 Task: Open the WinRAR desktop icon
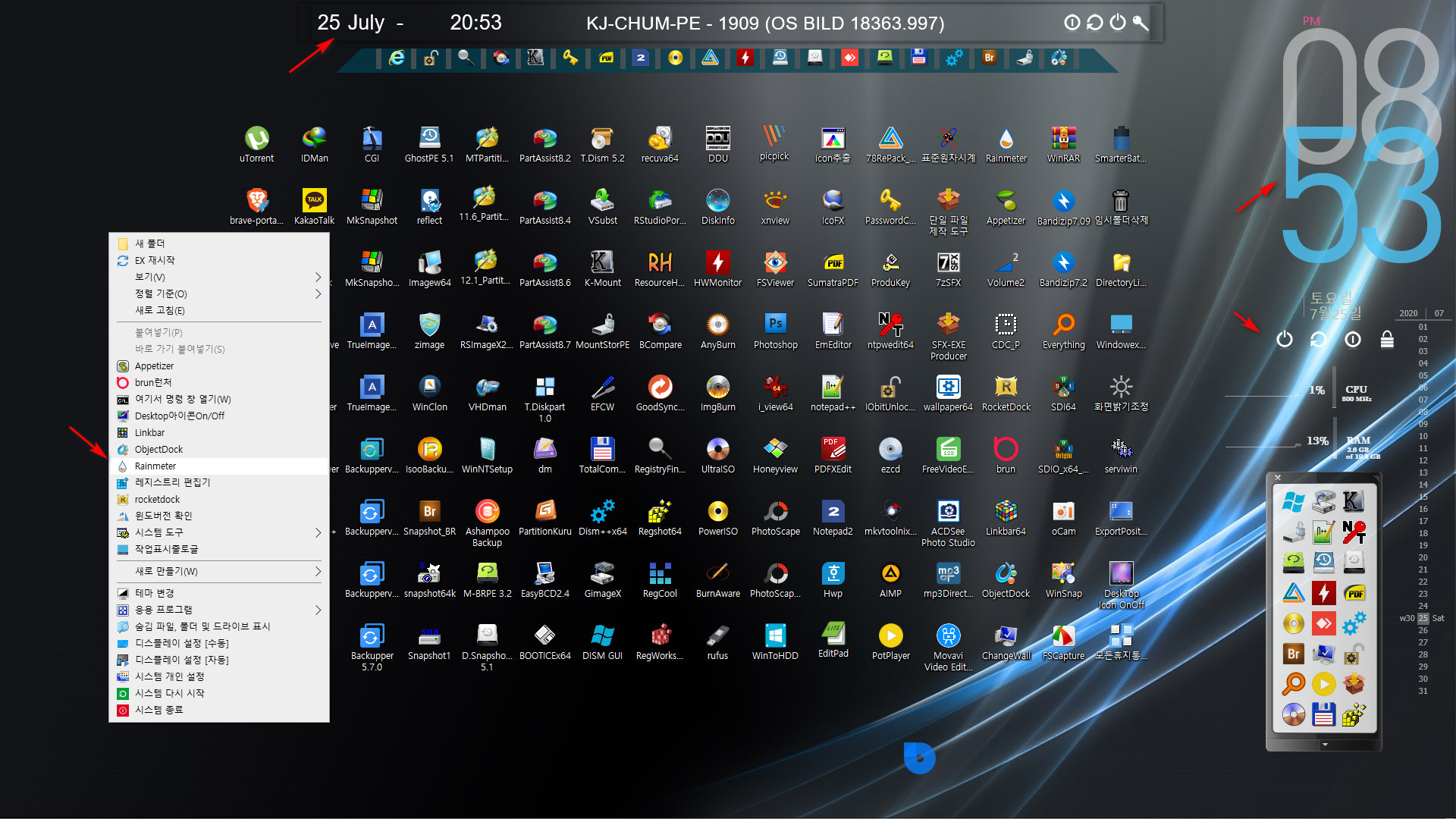[1063, 144]
